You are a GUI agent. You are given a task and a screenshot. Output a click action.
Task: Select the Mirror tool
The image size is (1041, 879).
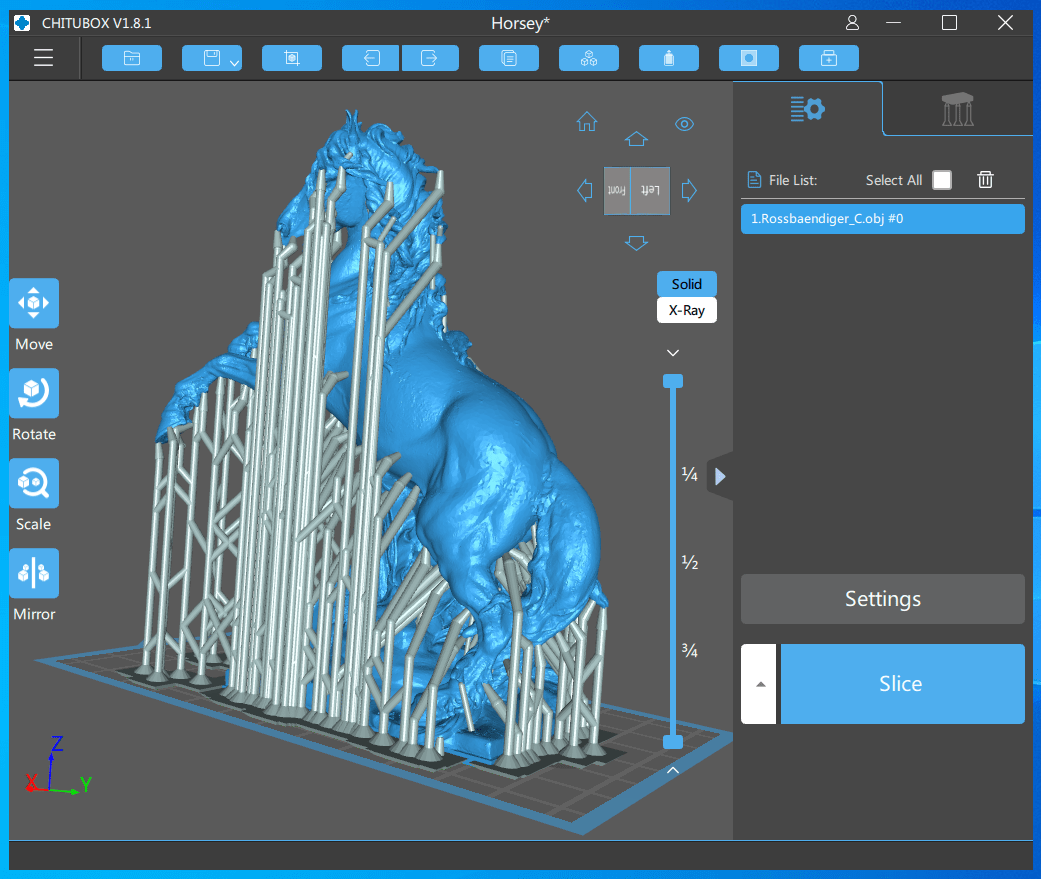coord(33,572)
